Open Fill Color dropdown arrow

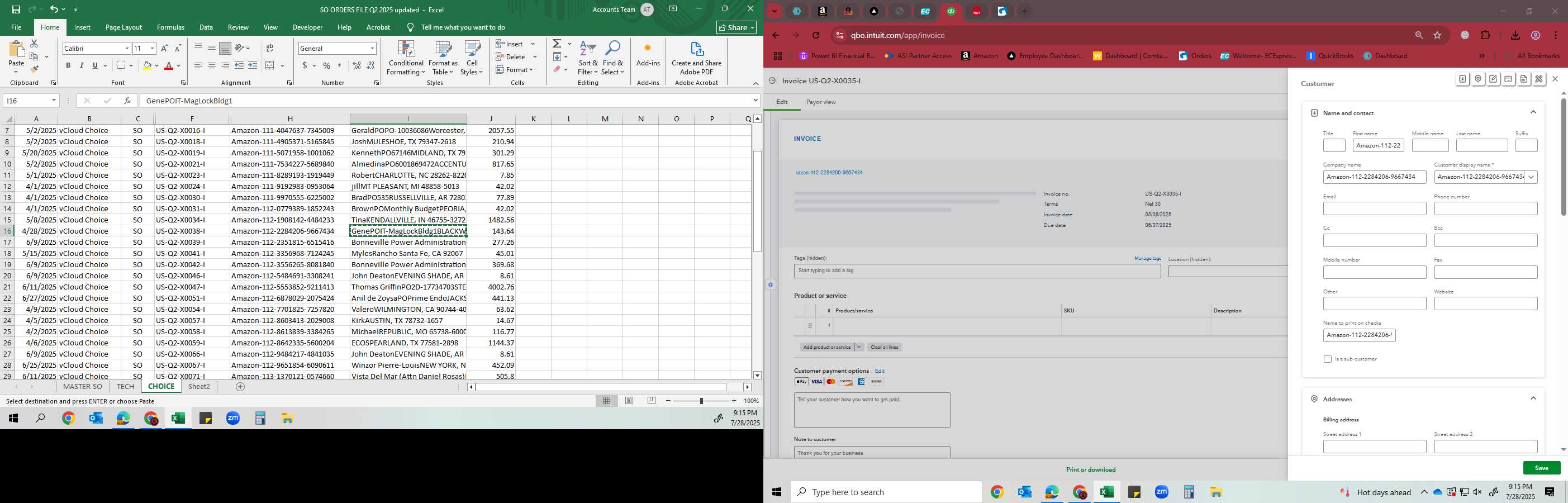(x=156, y=66)
